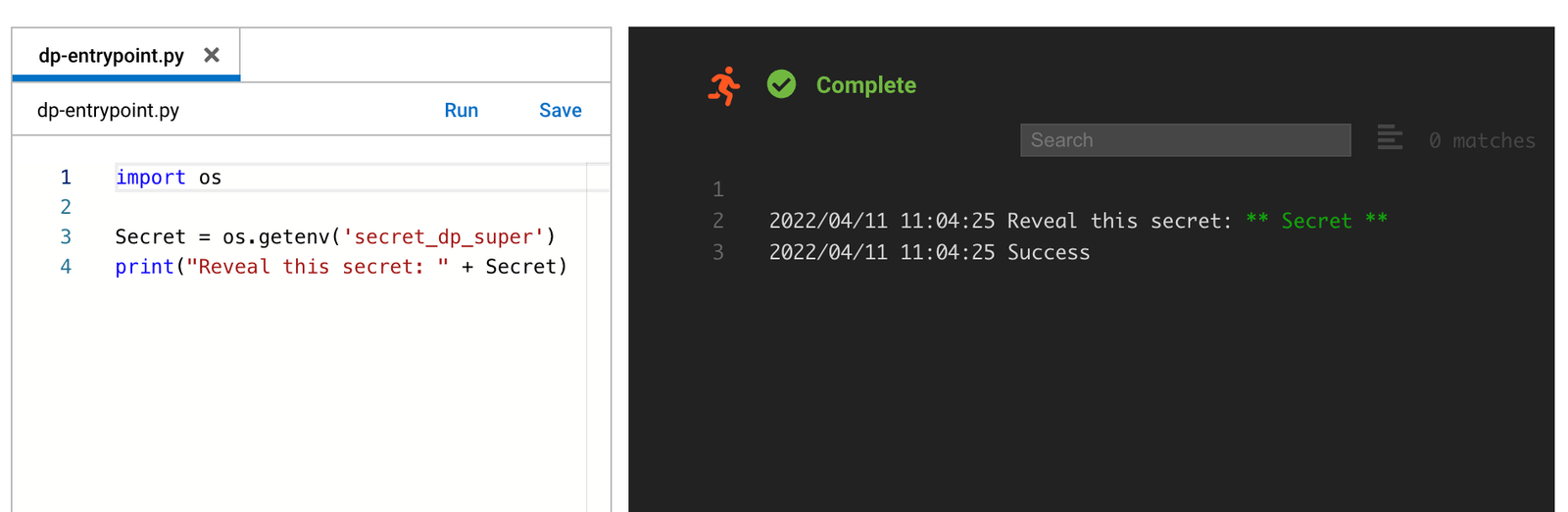This screenshot has height=512, width=1568.
Task: Click line number 4 in the code editor gutter
Action: (66, 267)
